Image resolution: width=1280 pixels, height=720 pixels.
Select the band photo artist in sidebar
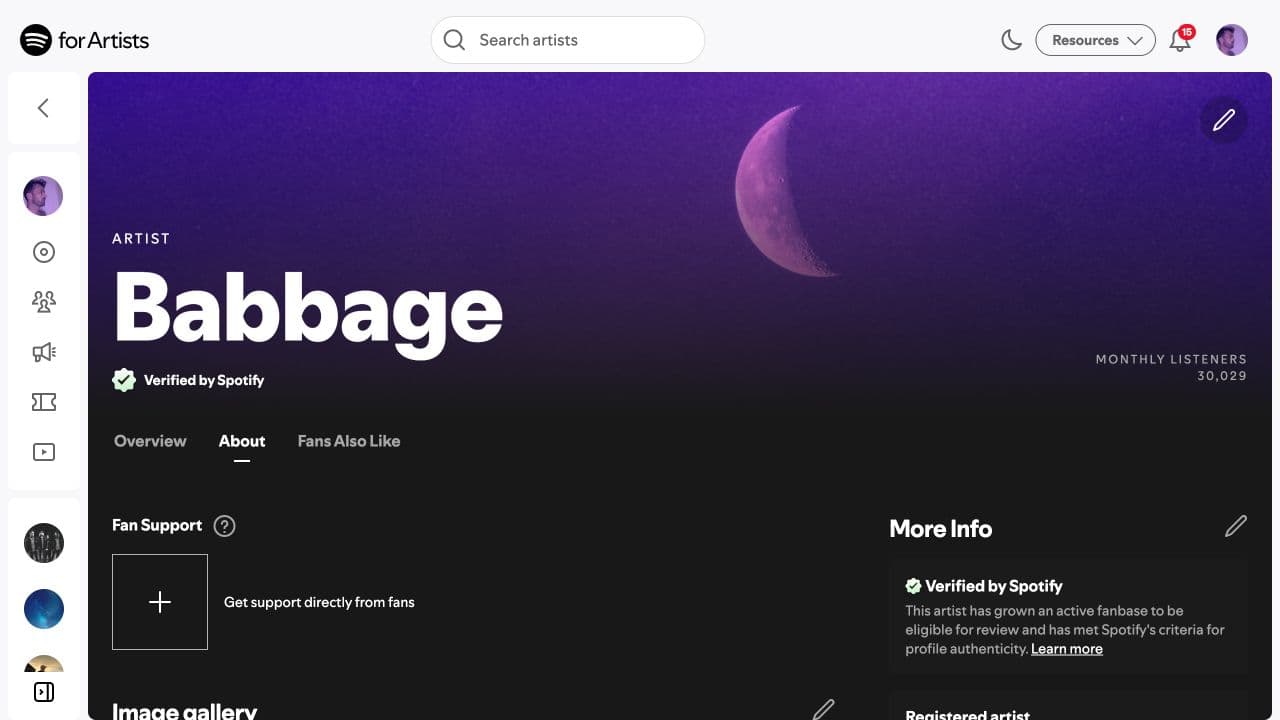[44, 543]
